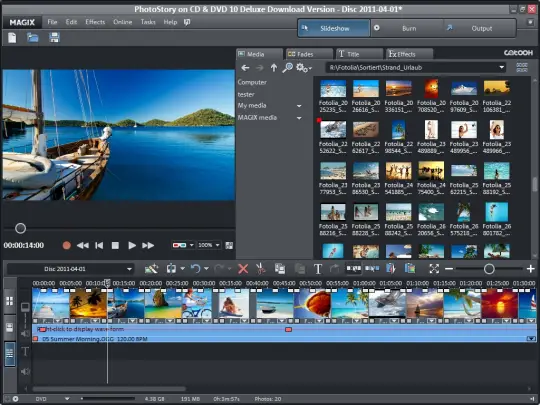Click the fullscreen preview icon beside the zoom
This screenshot has height=405, width=540.
[229, 245]
